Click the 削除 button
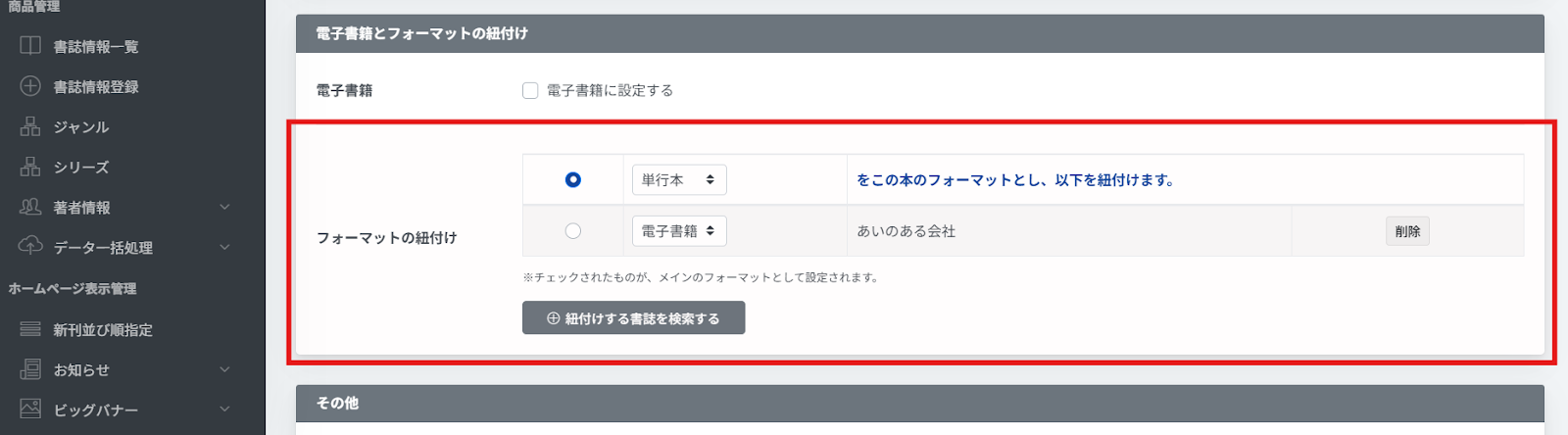The width and height of the screenshot is (1568, 435). 1407,231
